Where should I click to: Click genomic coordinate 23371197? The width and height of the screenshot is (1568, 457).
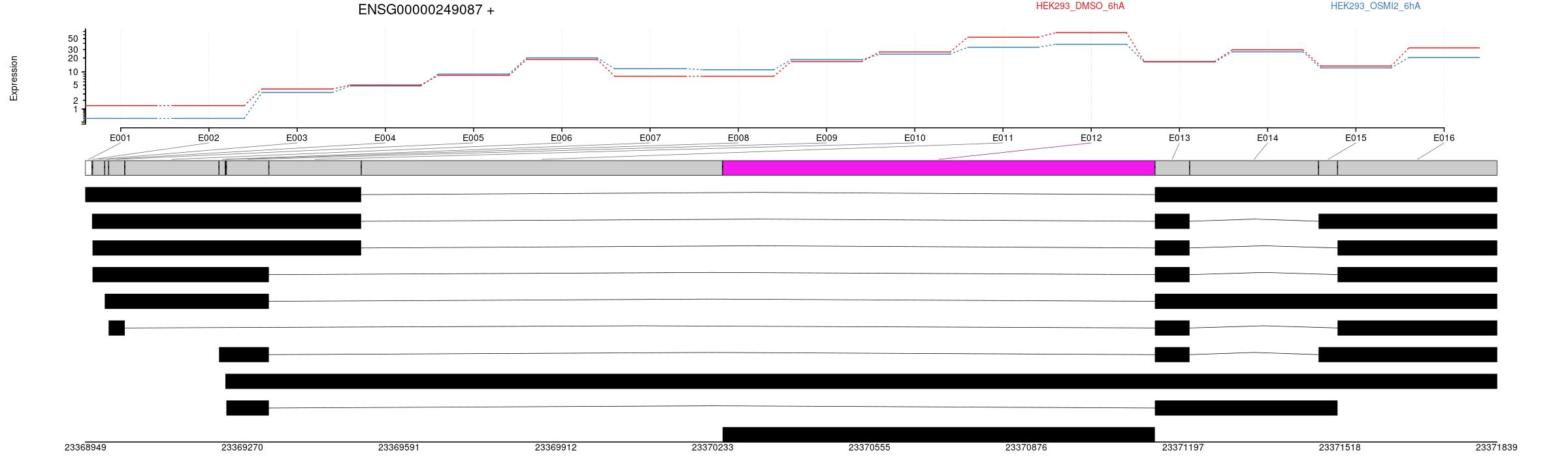tap(1183, 447)
